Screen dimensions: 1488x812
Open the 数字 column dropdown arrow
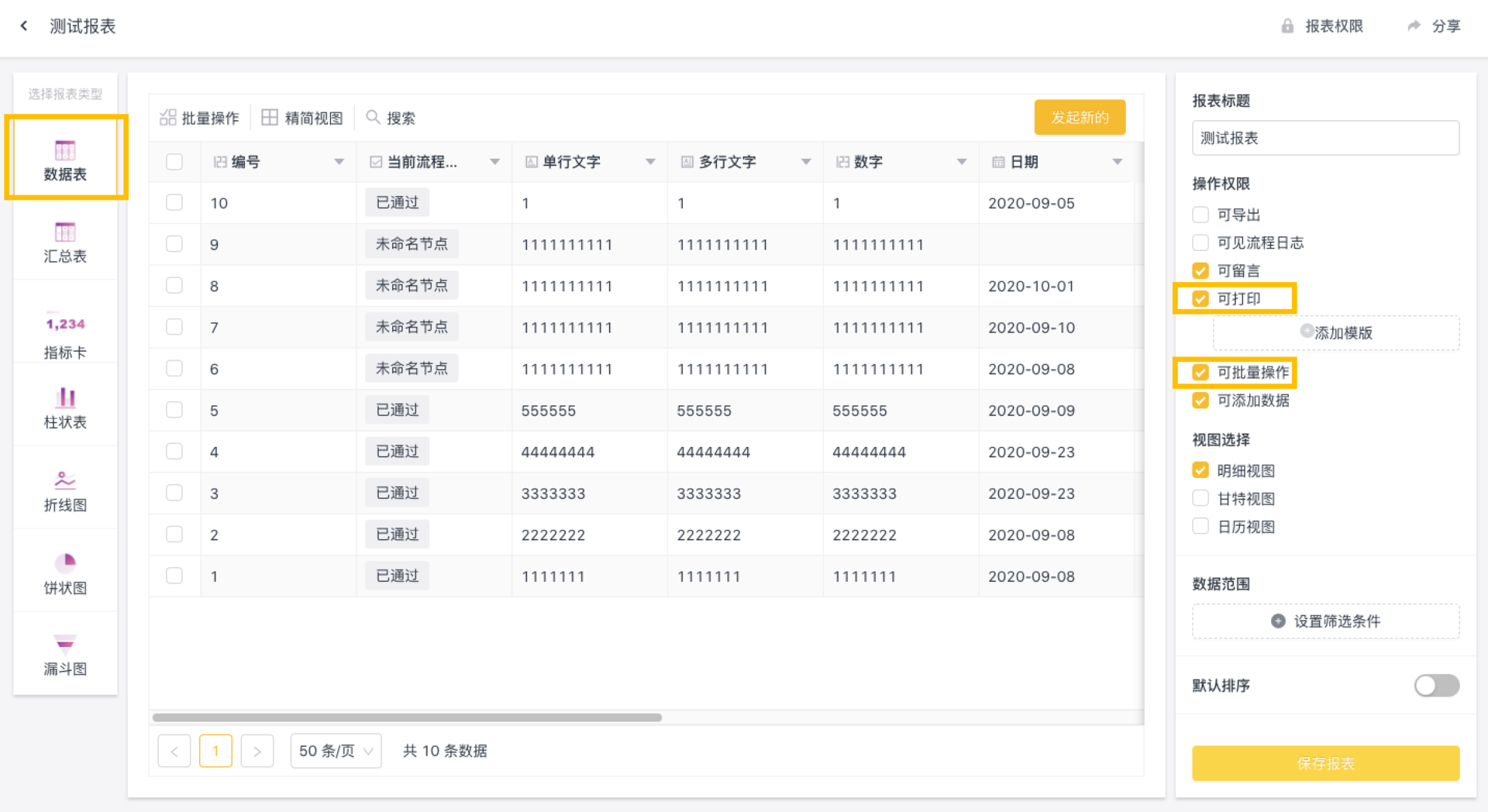point(962,162)
